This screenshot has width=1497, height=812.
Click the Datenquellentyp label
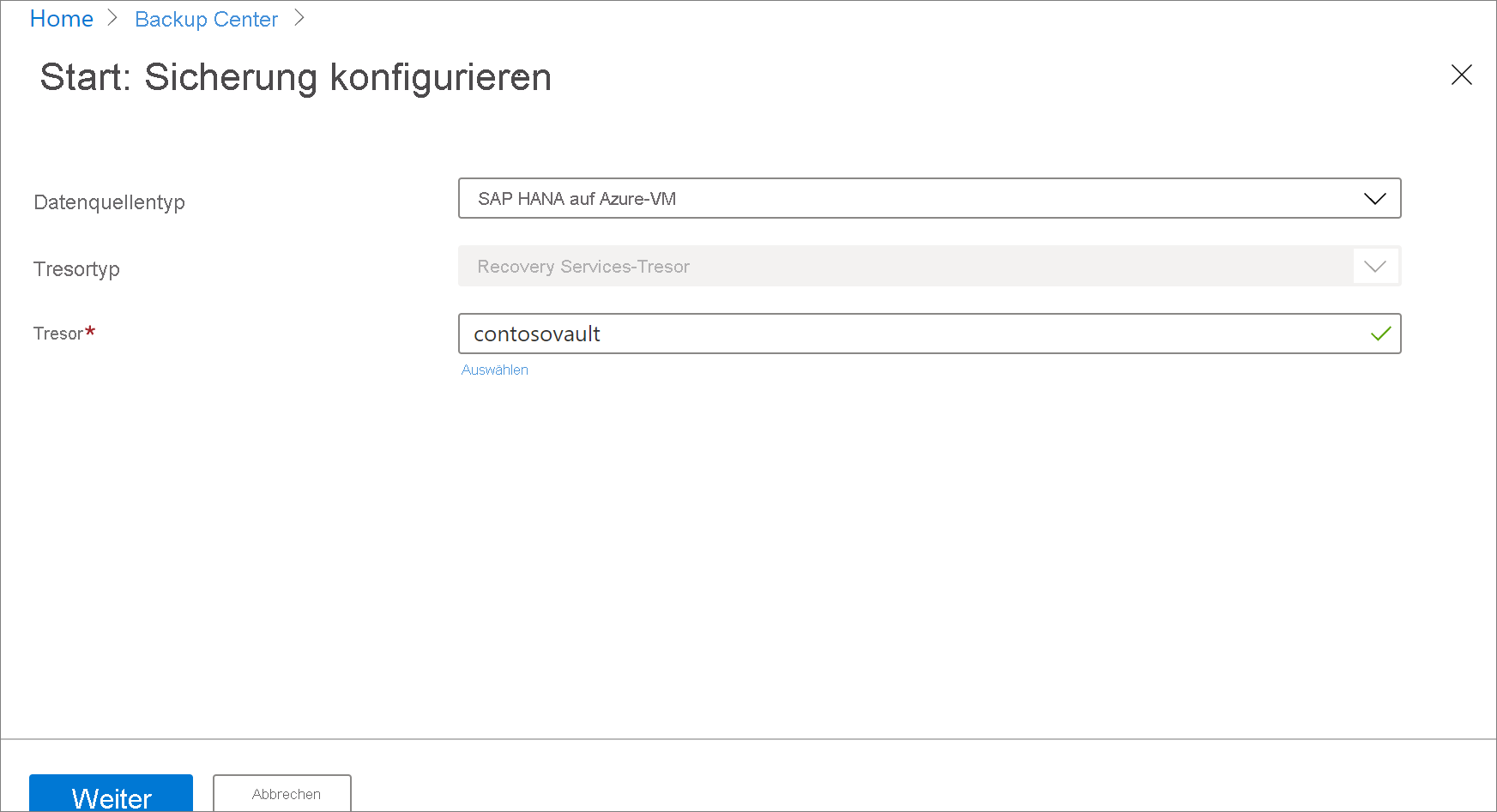click(x=109, y=201)
